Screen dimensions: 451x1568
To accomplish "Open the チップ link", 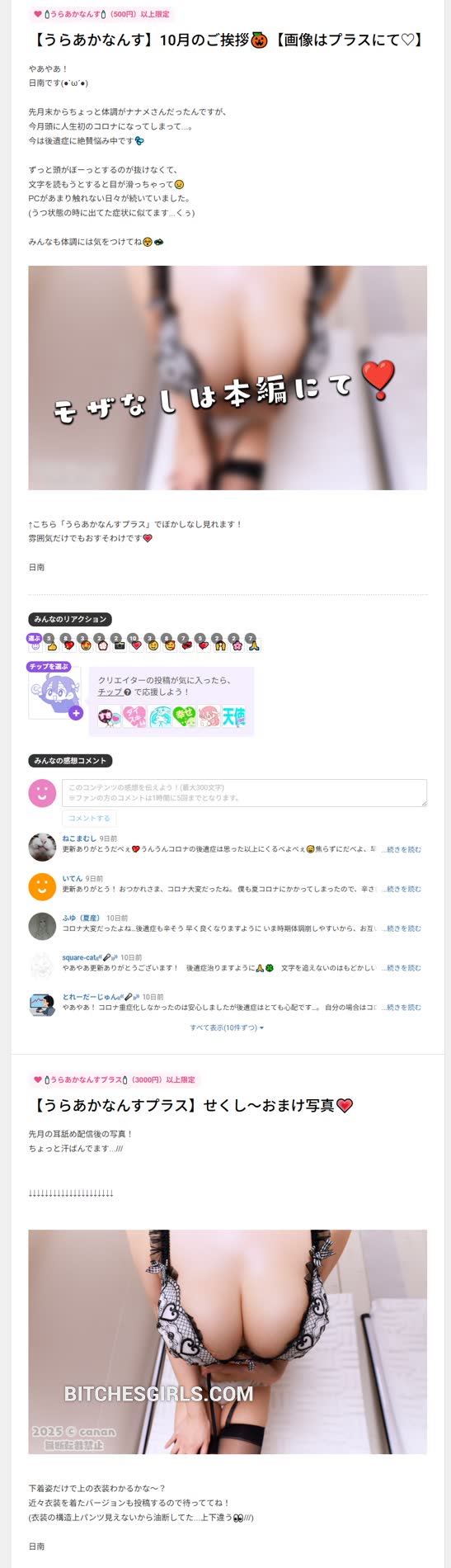I will click(x=110, y=692).
